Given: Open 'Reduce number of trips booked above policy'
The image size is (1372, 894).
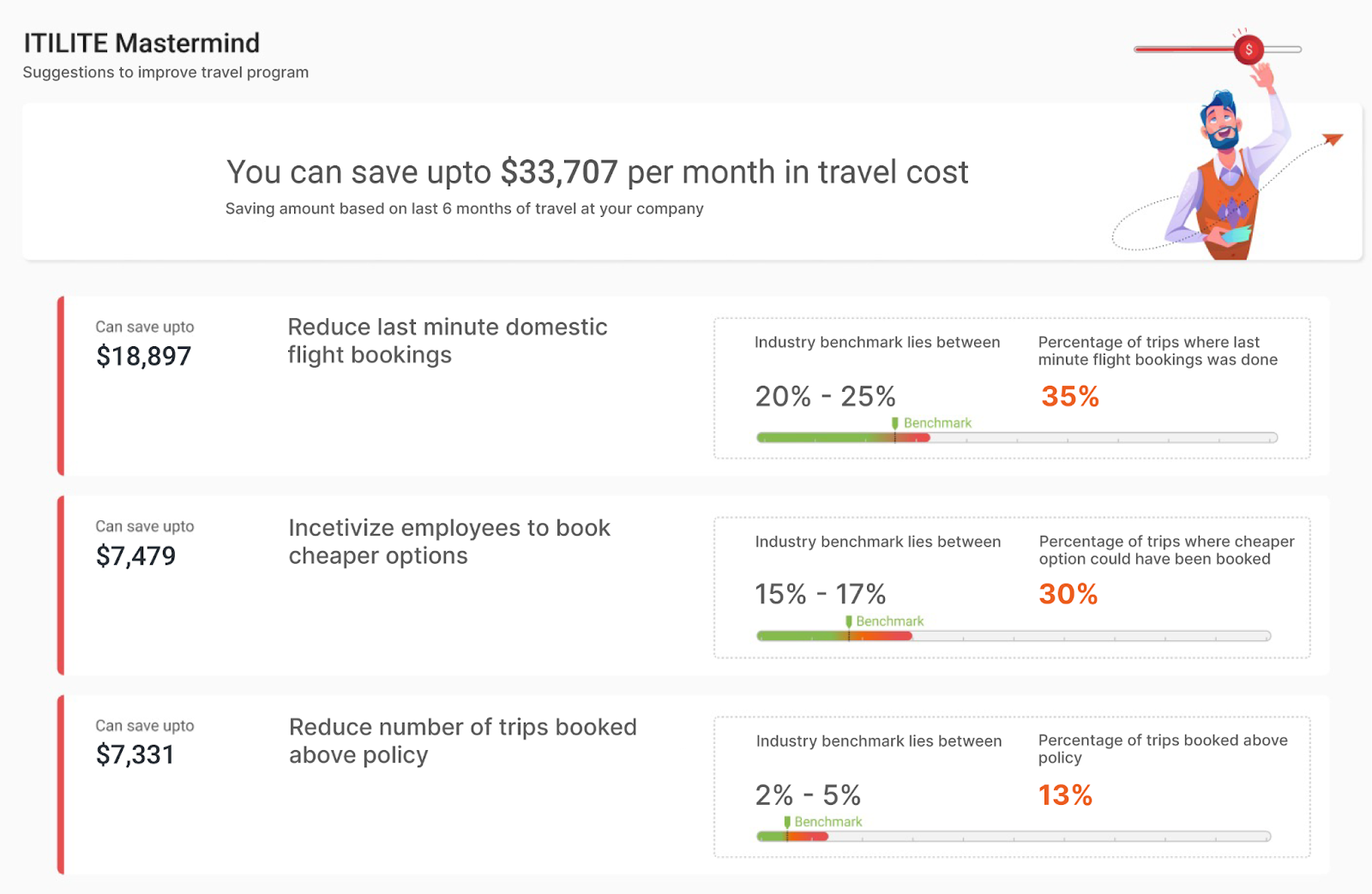Looking at the screenshot, I should [x=462, y=741].
